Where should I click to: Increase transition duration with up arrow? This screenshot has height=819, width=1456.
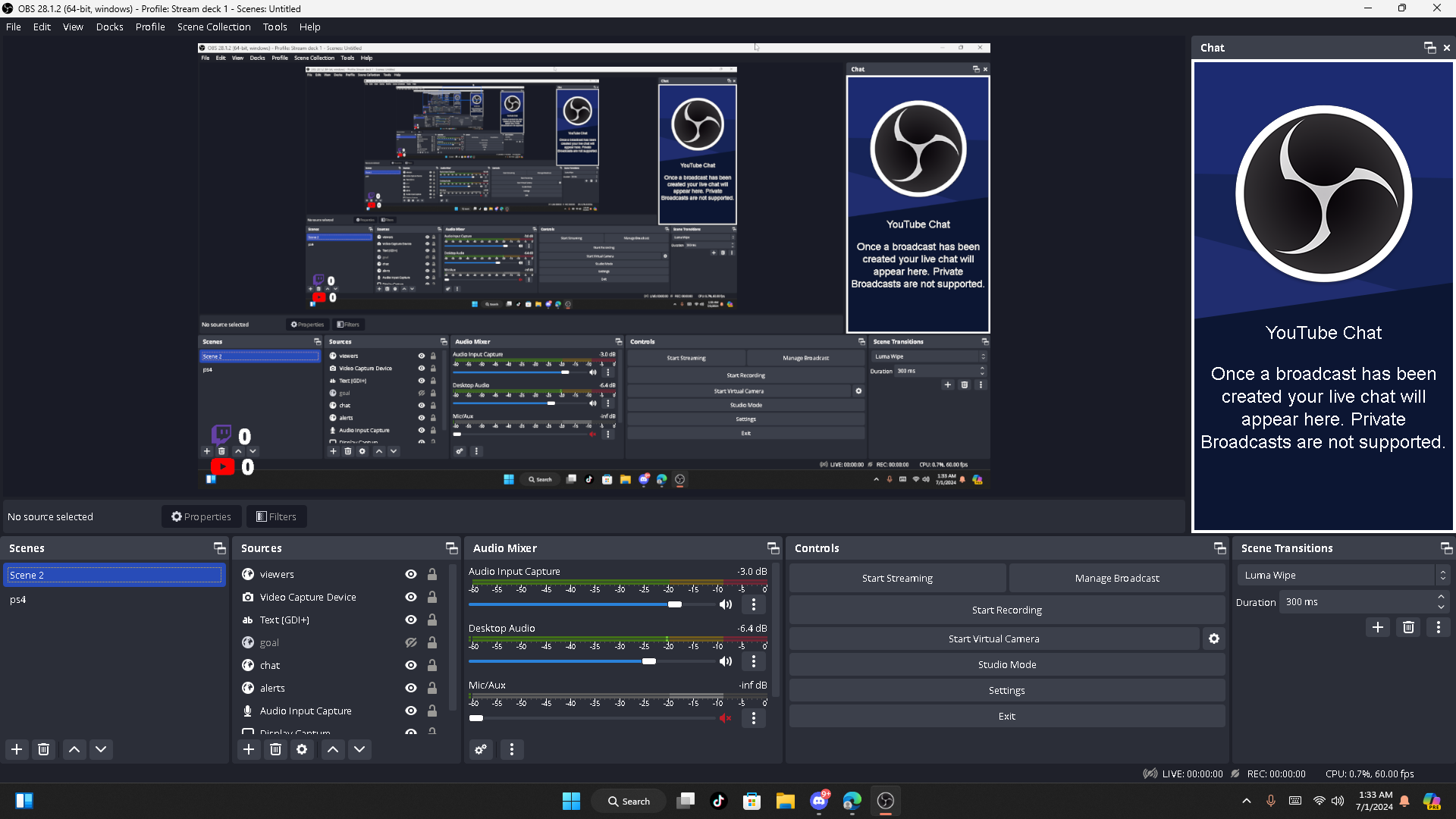(1442, 598)
